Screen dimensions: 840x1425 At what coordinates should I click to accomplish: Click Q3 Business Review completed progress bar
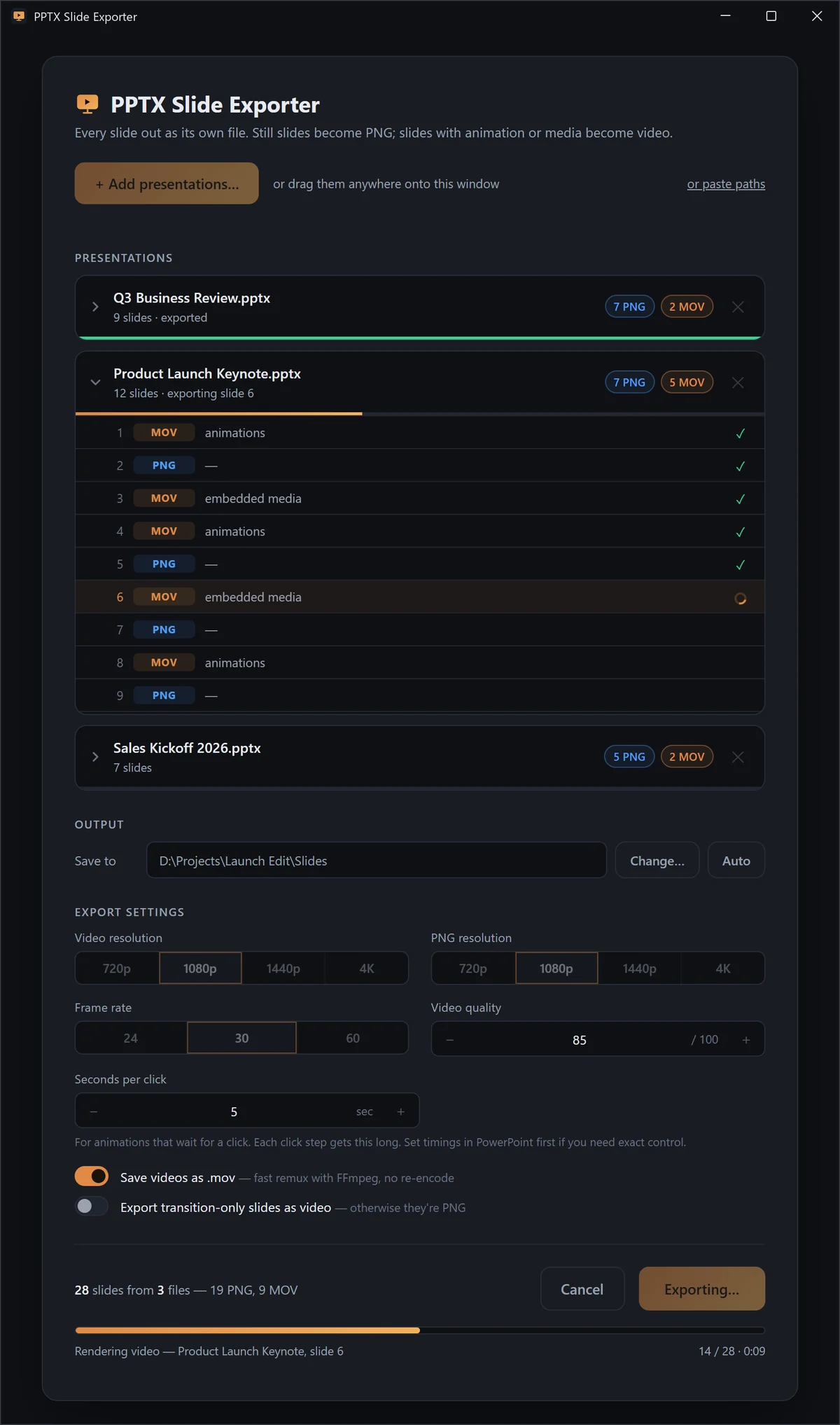pyautogui.click(x=420, y=338)
